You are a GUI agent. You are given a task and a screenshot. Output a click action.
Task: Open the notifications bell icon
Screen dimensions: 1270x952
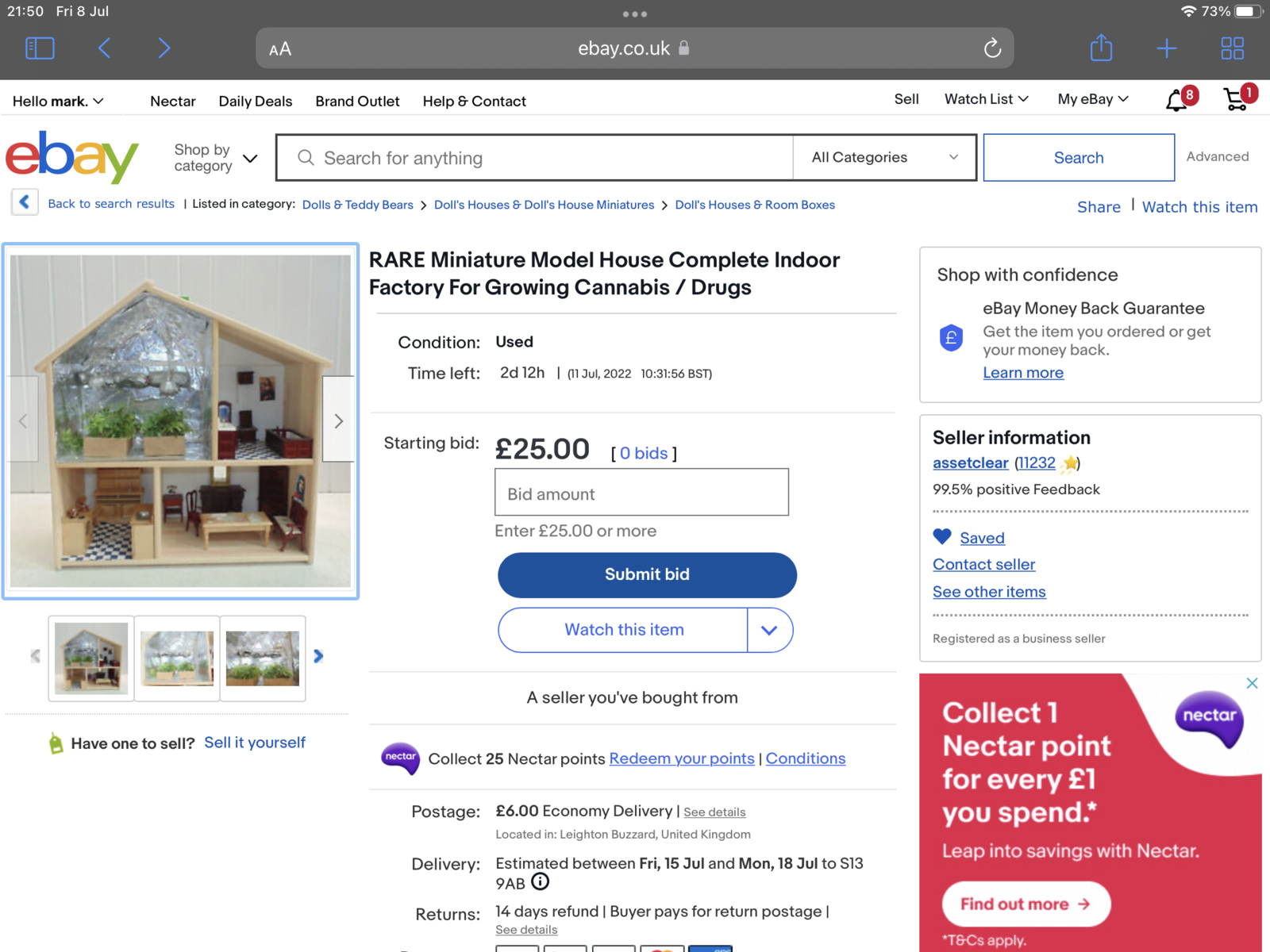tap(1176, 101)
